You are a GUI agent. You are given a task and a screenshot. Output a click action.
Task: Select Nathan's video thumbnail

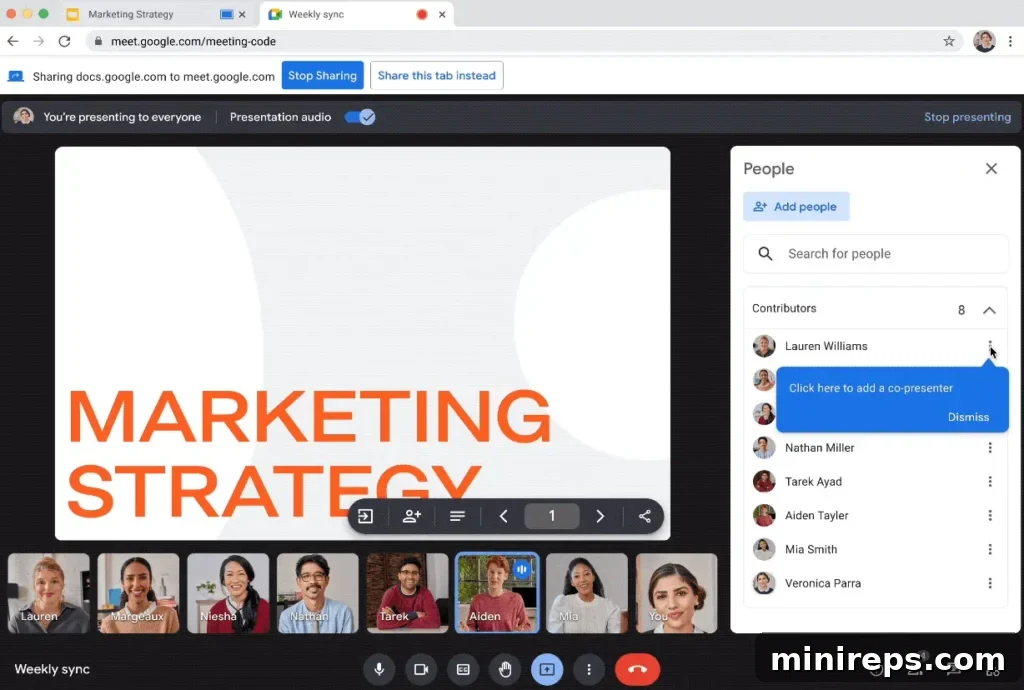pos(317,593)
